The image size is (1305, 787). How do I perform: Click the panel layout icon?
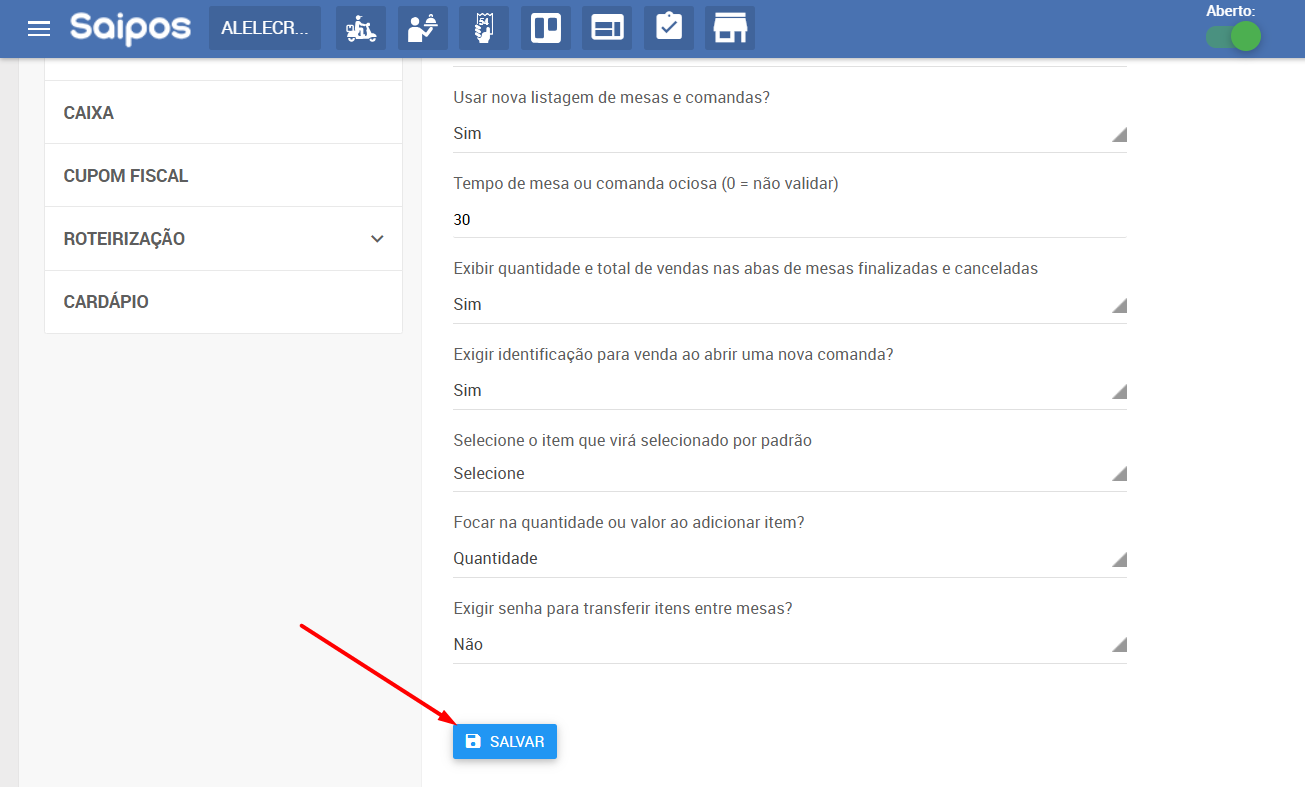[x=607, y=28]
